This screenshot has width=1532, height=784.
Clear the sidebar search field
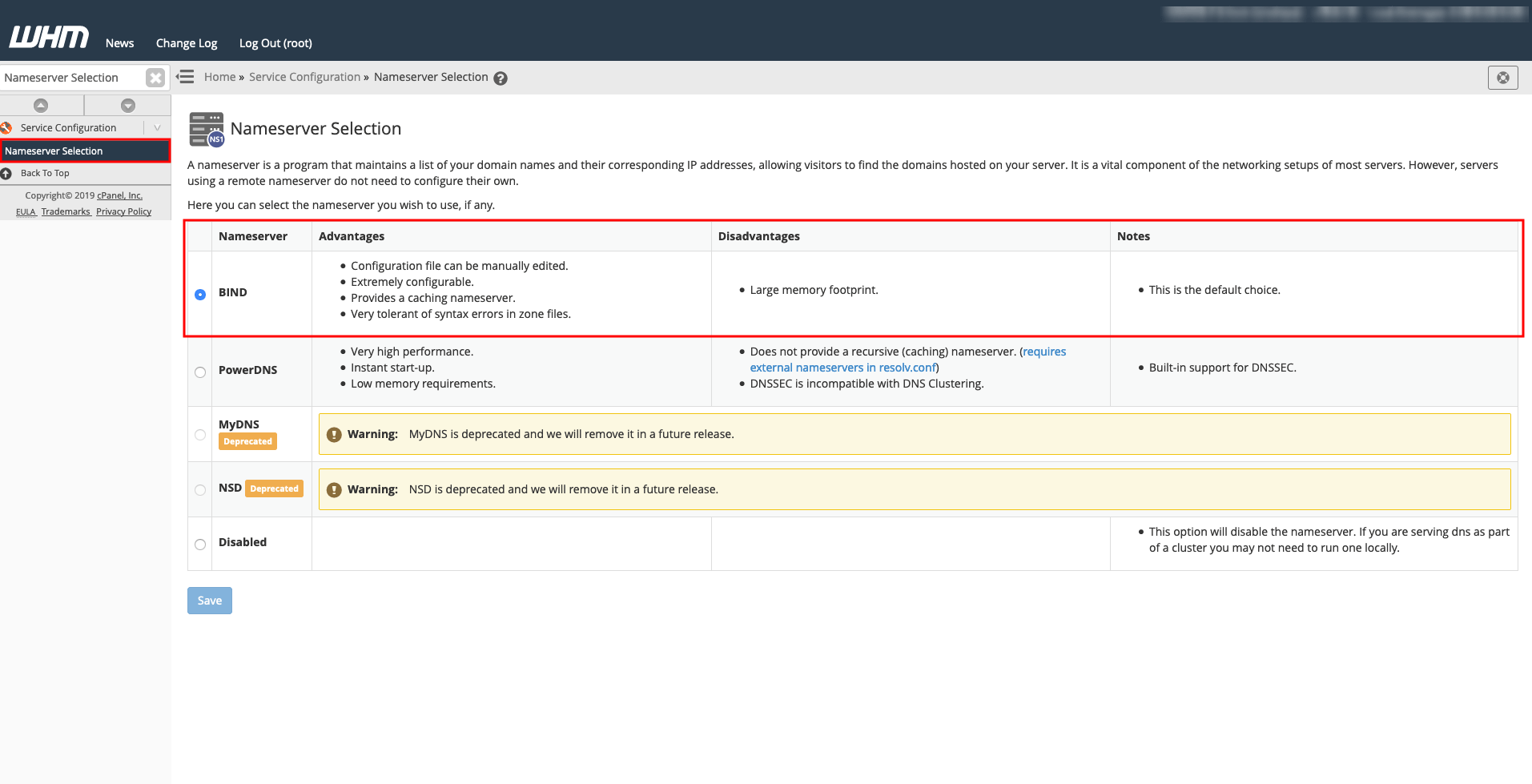[x=155, y=78]
